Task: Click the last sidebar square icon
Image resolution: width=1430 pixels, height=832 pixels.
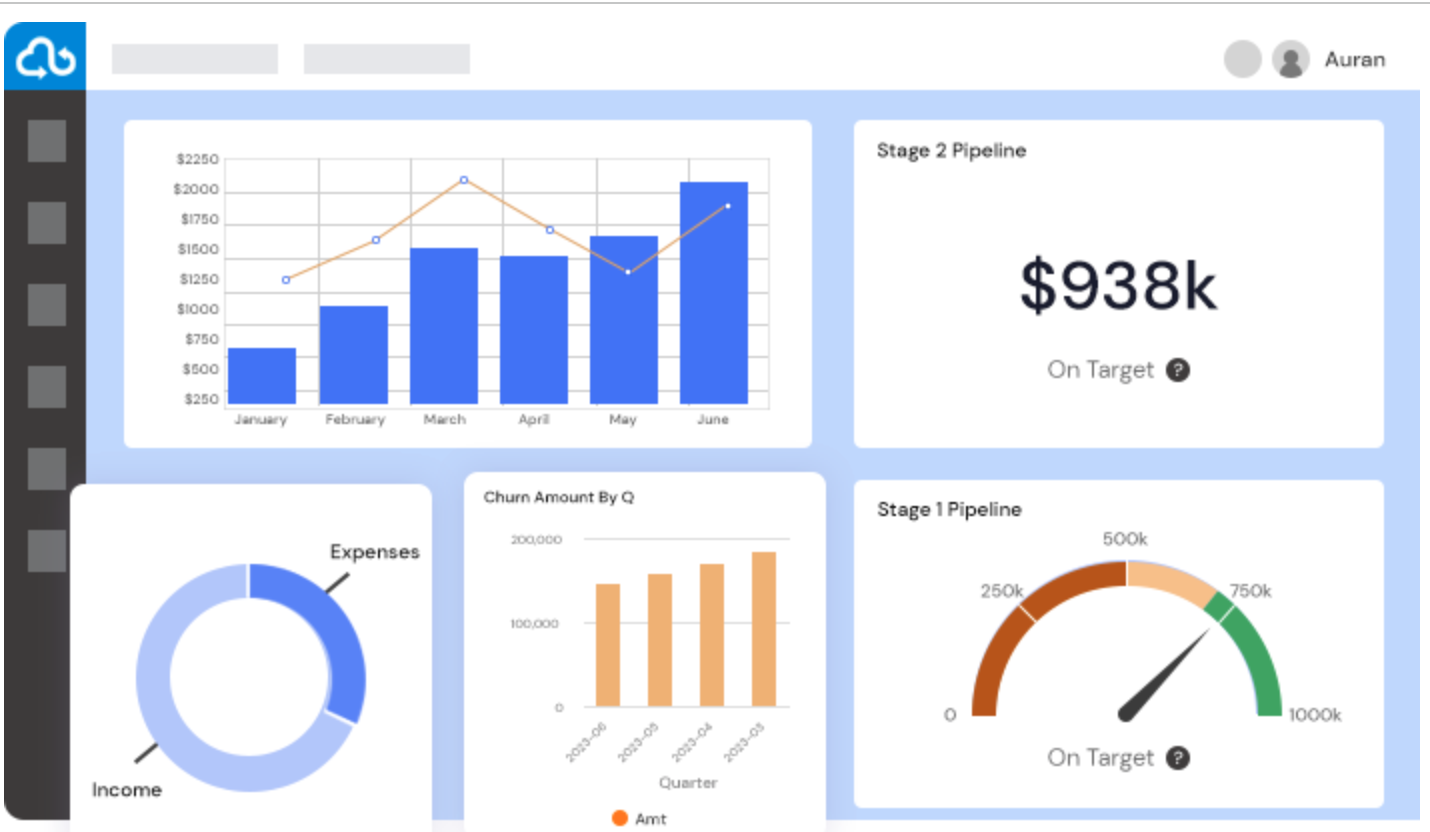Action: click(47, 551)
